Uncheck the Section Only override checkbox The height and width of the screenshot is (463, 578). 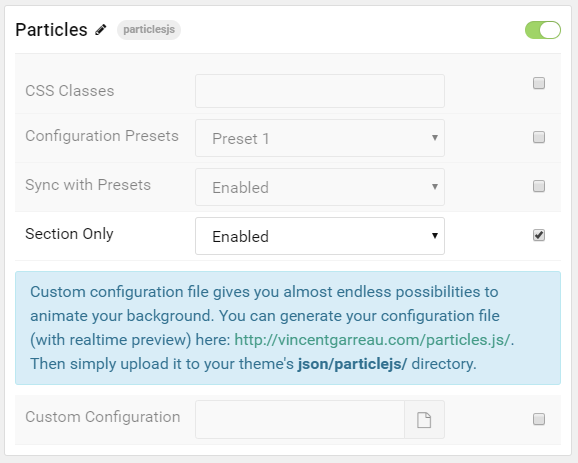coord(539,235)
